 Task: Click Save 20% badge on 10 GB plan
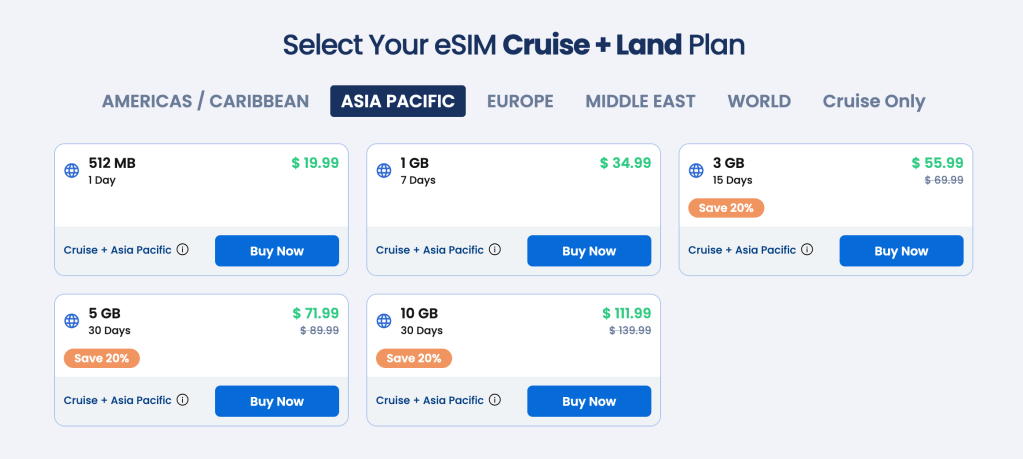click(x=414, y=358)
